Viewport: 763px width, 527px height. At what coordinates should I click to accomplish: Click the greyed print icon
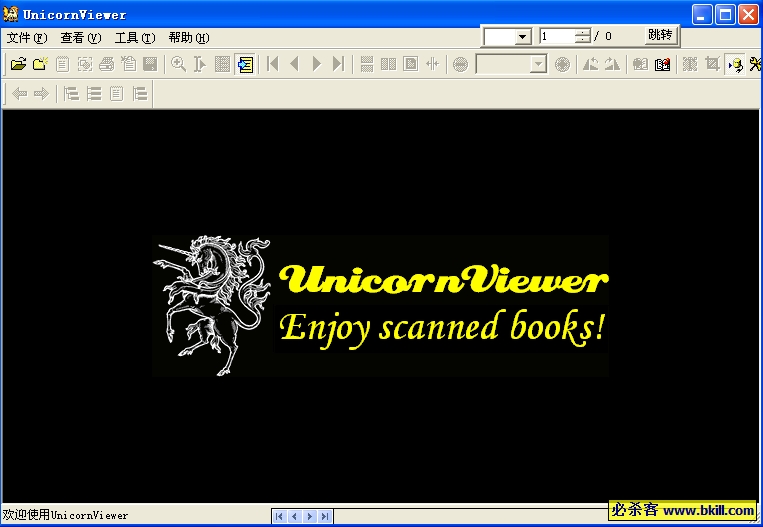[107, 64]
